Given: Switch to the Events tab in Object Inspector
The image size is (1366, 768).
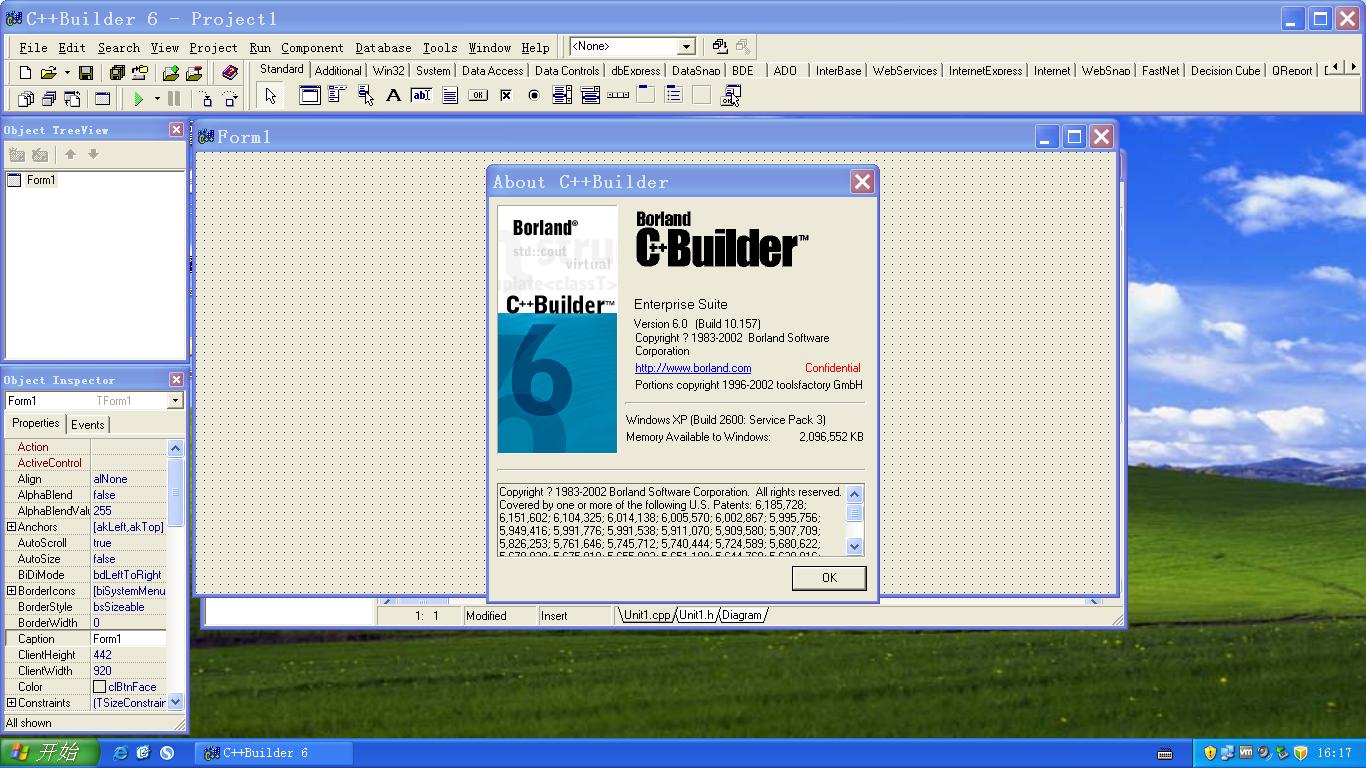Looking at the screenshot, I should point(88,424).
